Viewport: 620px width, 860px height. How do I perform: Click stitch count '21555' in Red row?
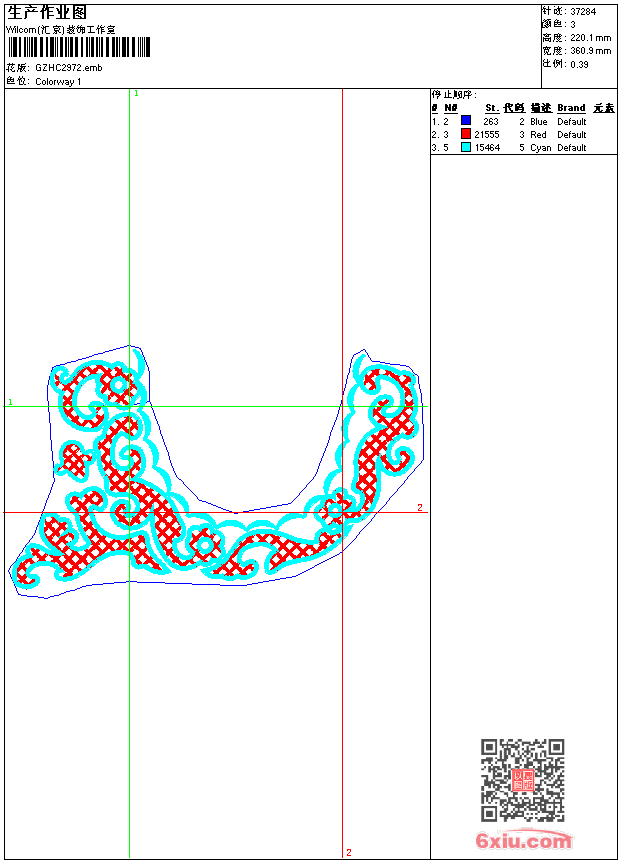[487, 135]
